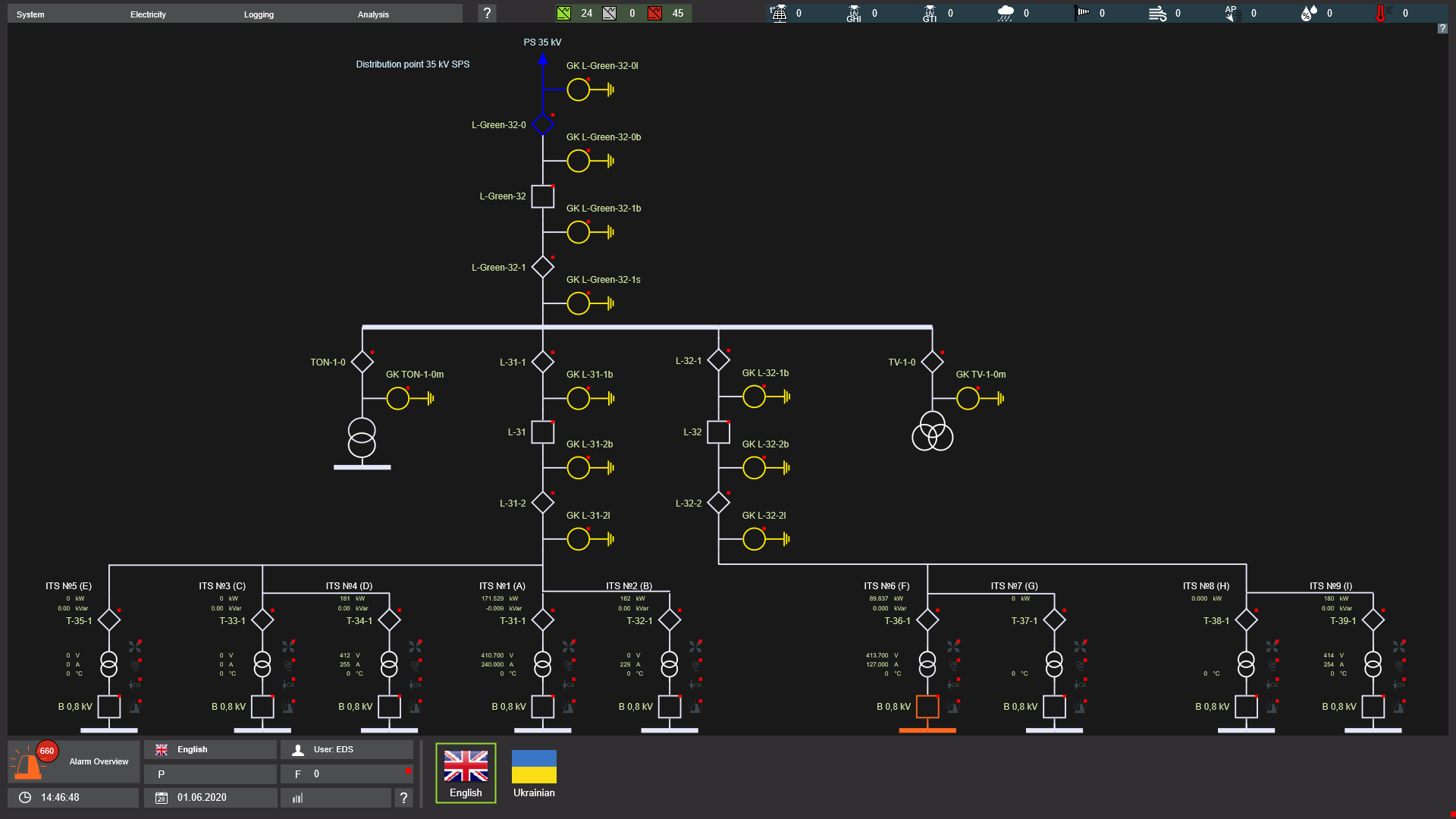Toggle the L-Green-32 circuit breaker square
1456x819 pixels.
click(542, 196)
